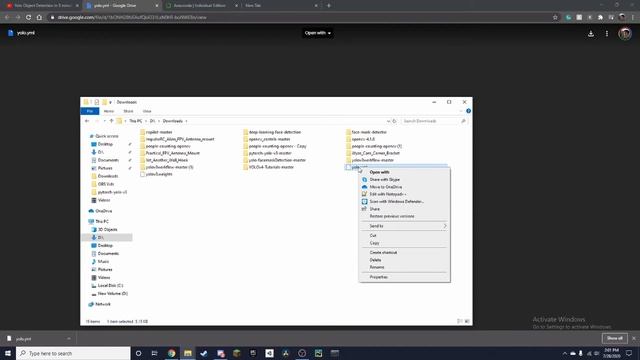Switch to the View ribbon tab
This screenshot has height=360, width=640.
pos(147,111)
